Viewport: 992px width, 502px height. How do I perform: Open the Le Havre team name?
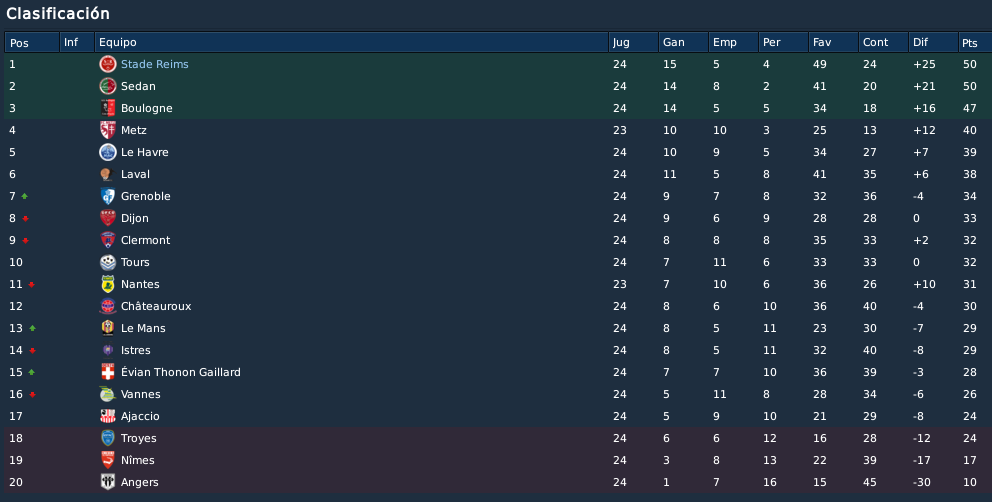click(144, 152)
